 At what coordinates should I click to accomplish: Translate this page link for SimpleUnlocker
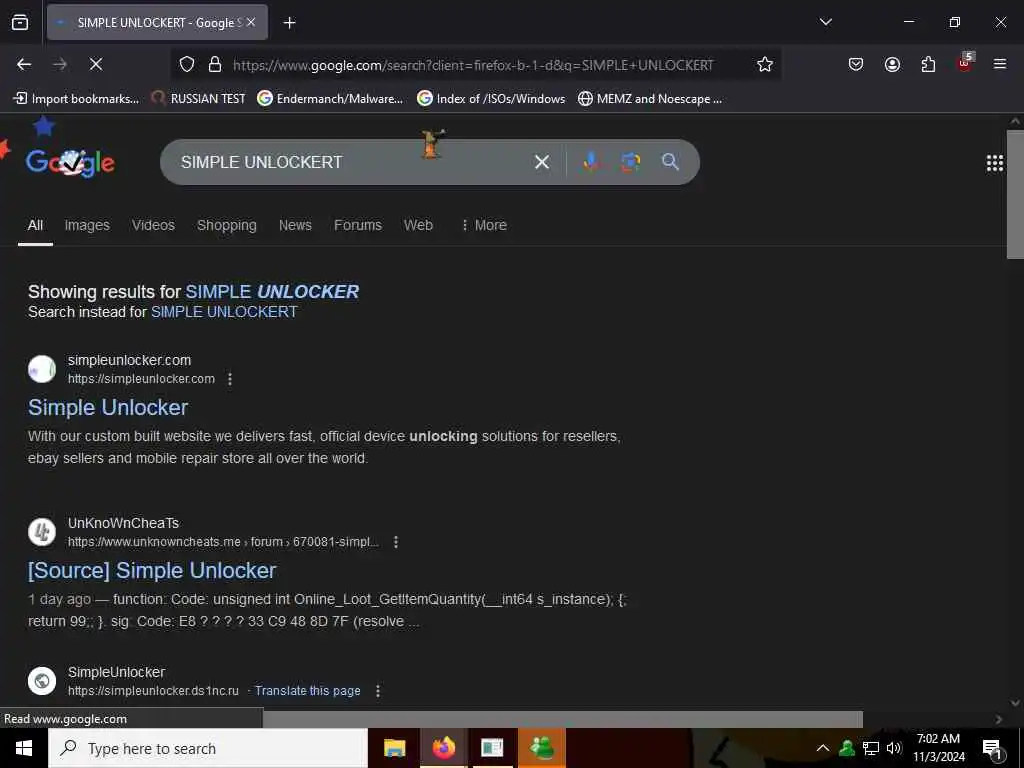[x=308, y=691]
